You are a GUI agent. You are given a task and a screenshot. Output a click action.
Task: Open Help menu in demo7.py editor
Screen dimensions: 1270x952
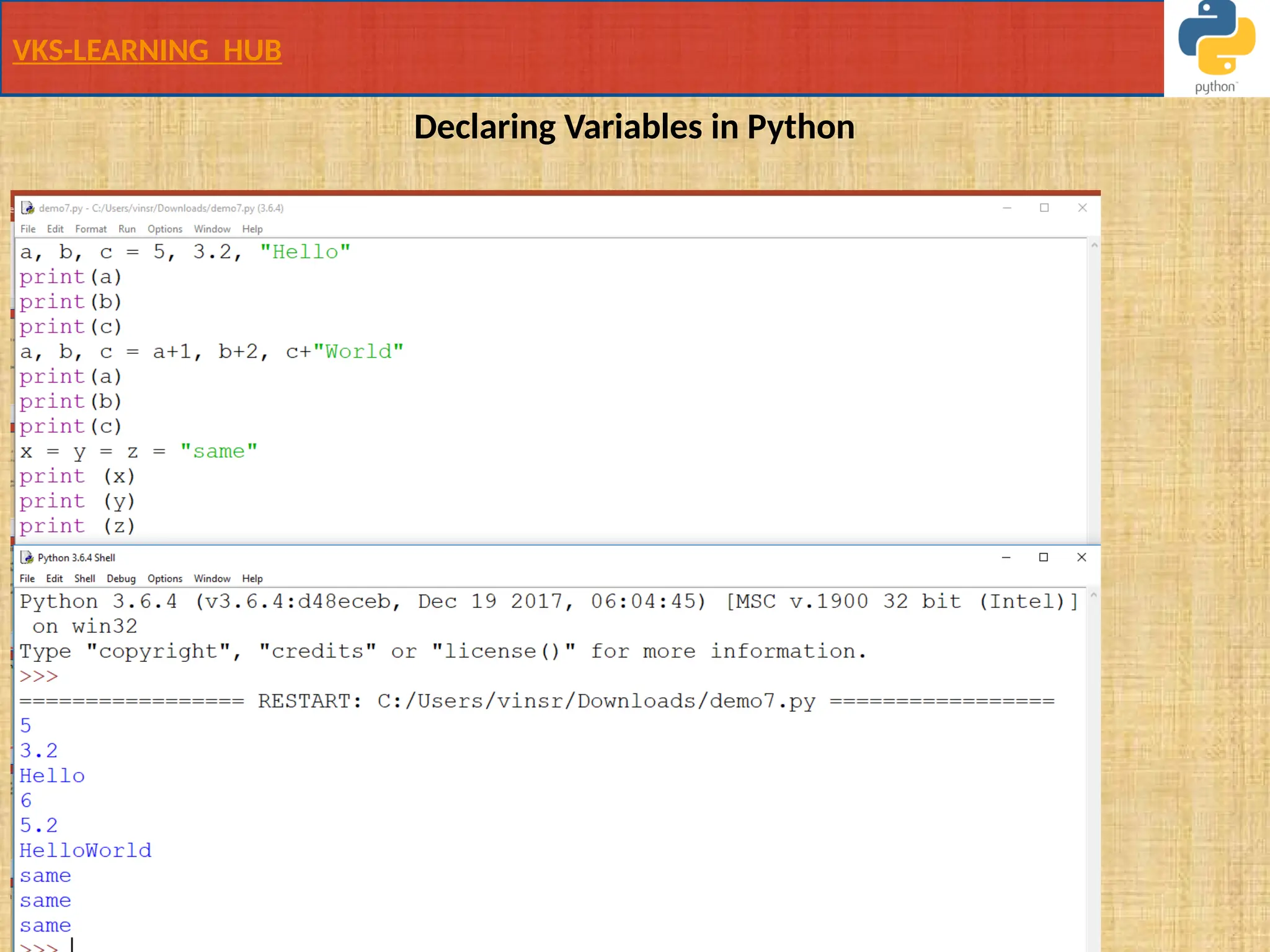[252, 229]
